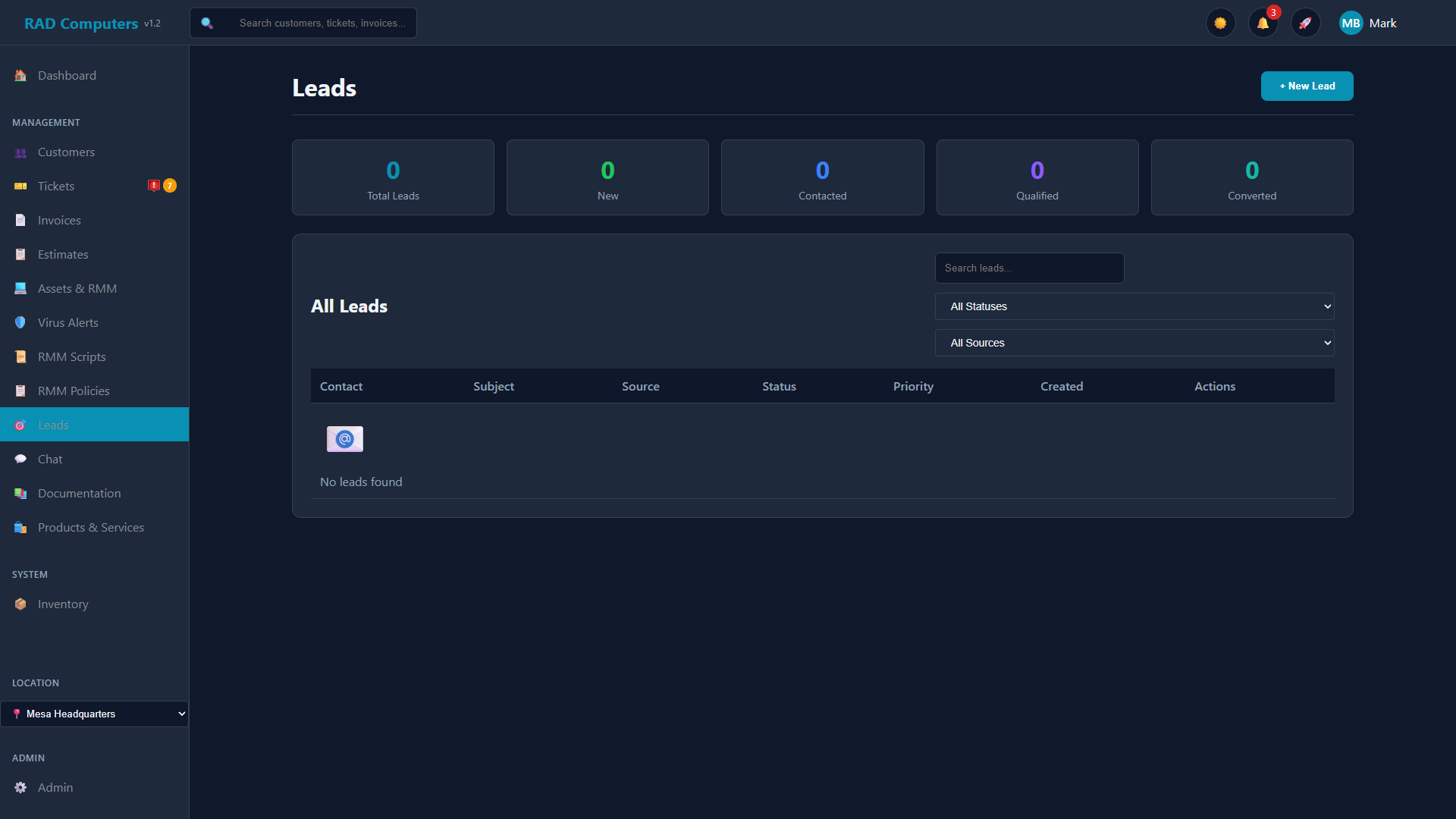The image size is (1456, 819).
Task: Open the Admin gear icon
Action: [20, 787]
